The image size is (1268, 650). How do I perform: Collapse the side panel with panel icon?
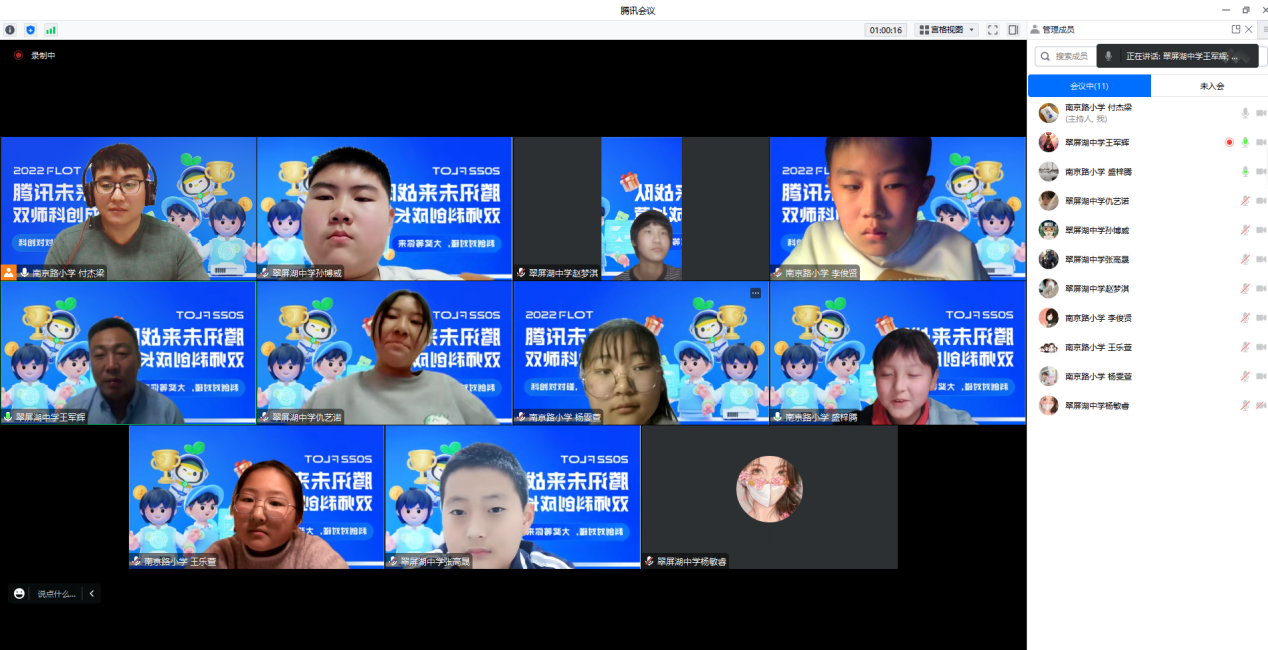(x=1013, y=30)
